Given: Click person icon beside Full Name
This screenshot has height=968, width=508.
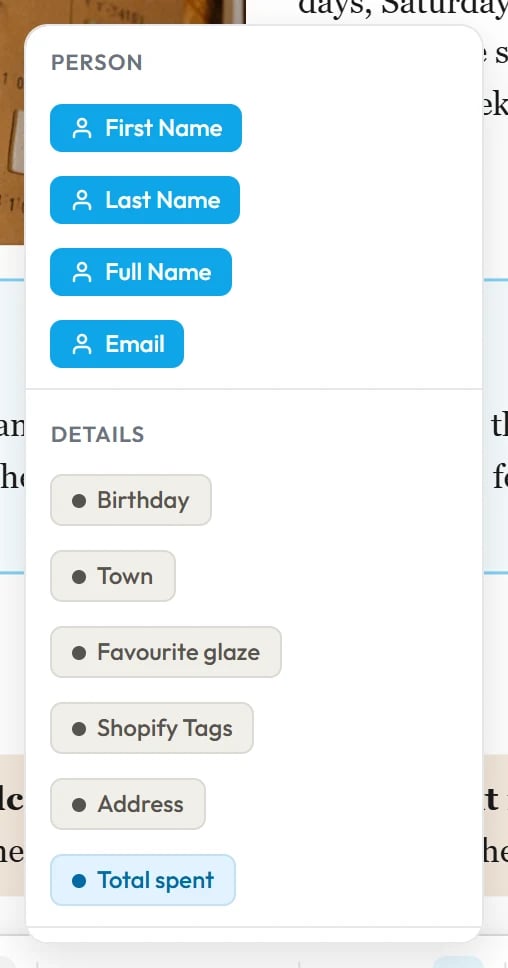Looking at the screenshot, I should [81, 272].
